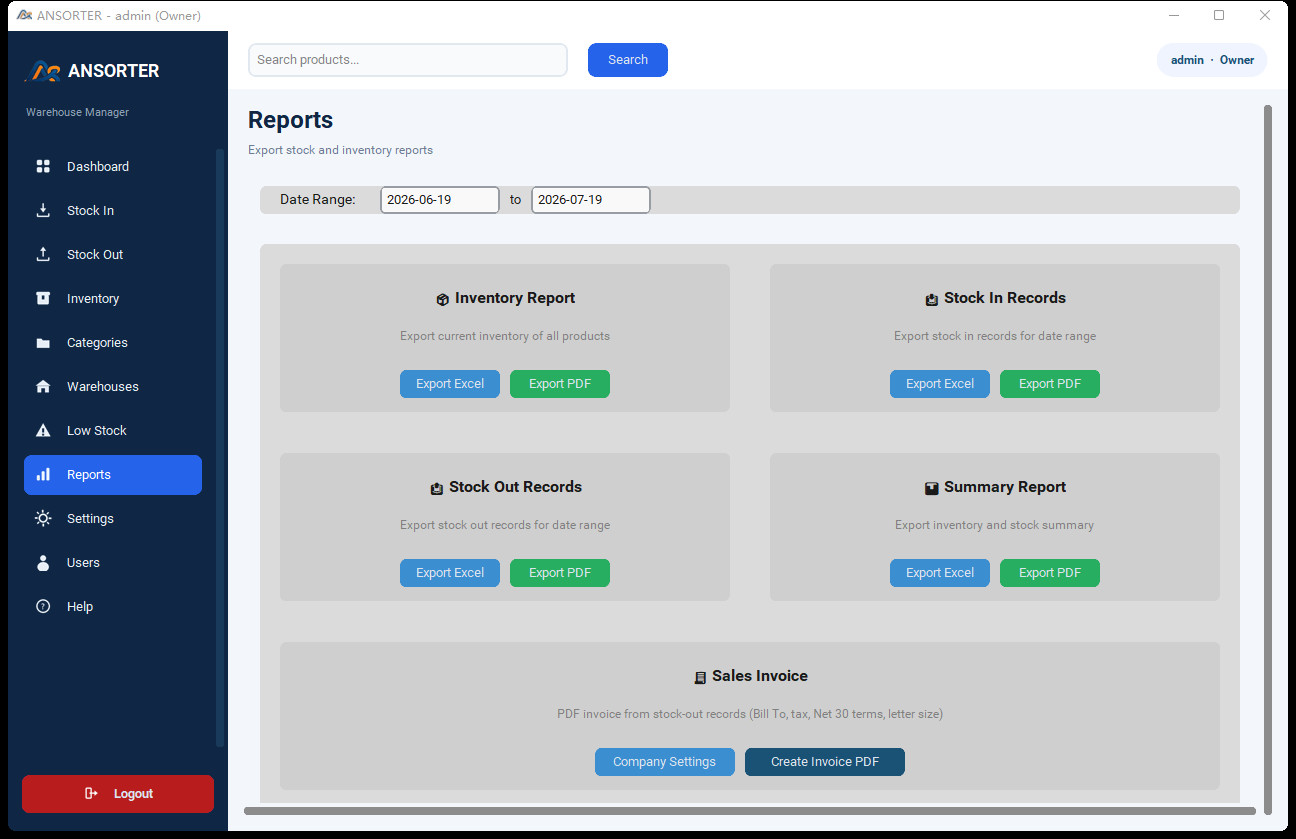This screenshot has width=1296, height=839.
Task: Export Stock In Records to Excel
Action: click(940, 384)
